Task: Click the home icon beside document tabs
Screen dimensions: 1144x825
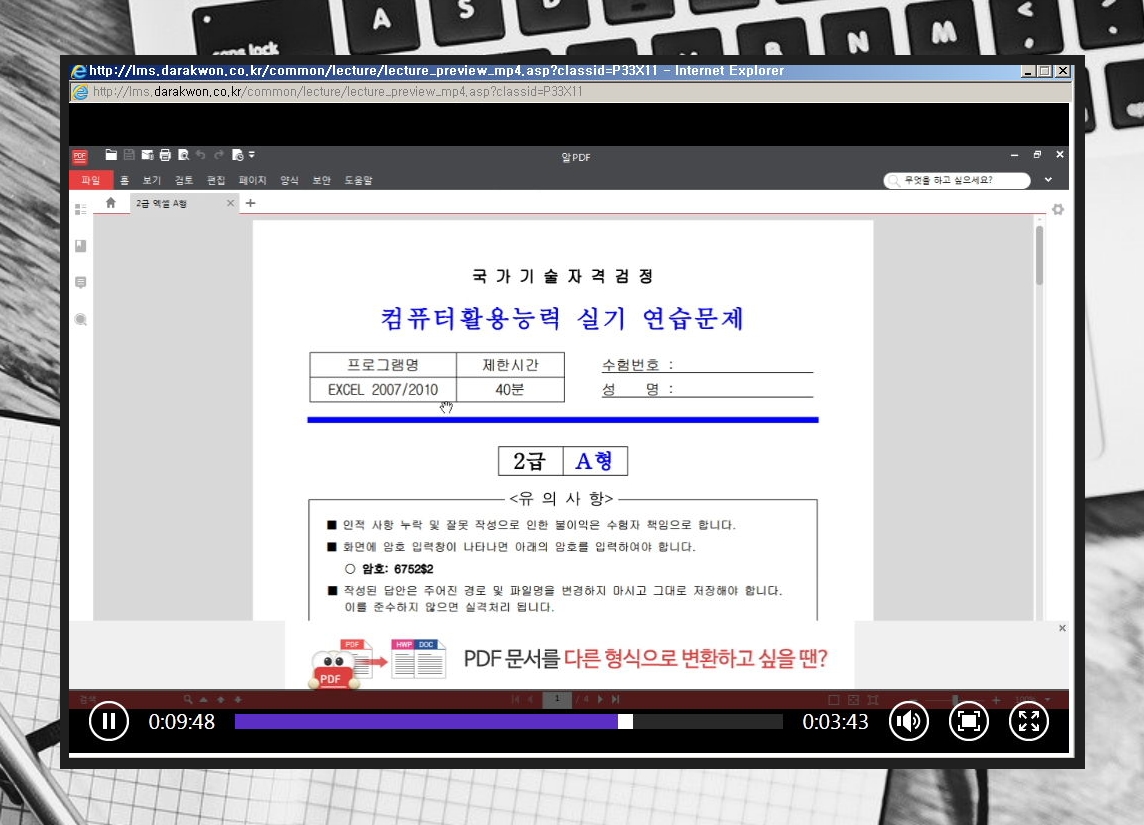Action: pyautogui.click(x=110, y=203)
